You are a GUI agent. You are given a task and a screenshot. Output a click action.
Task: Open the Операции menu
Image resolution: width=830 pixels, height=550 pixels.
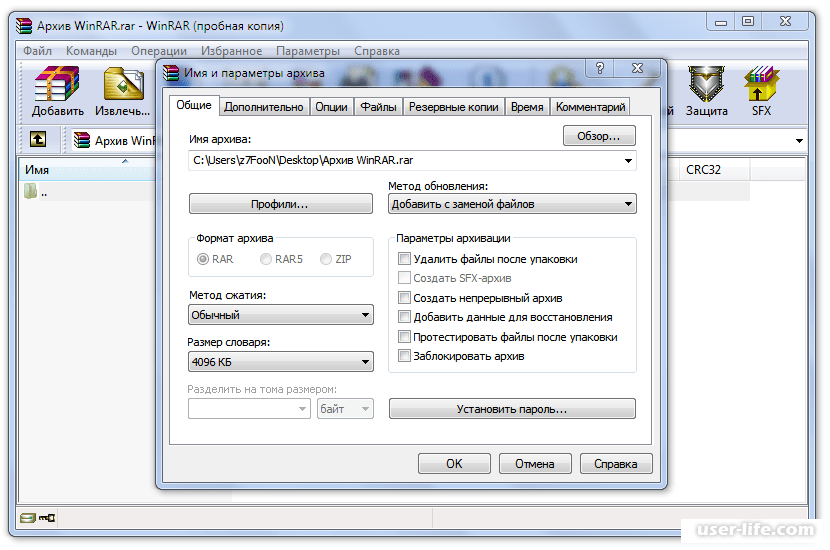159,51
